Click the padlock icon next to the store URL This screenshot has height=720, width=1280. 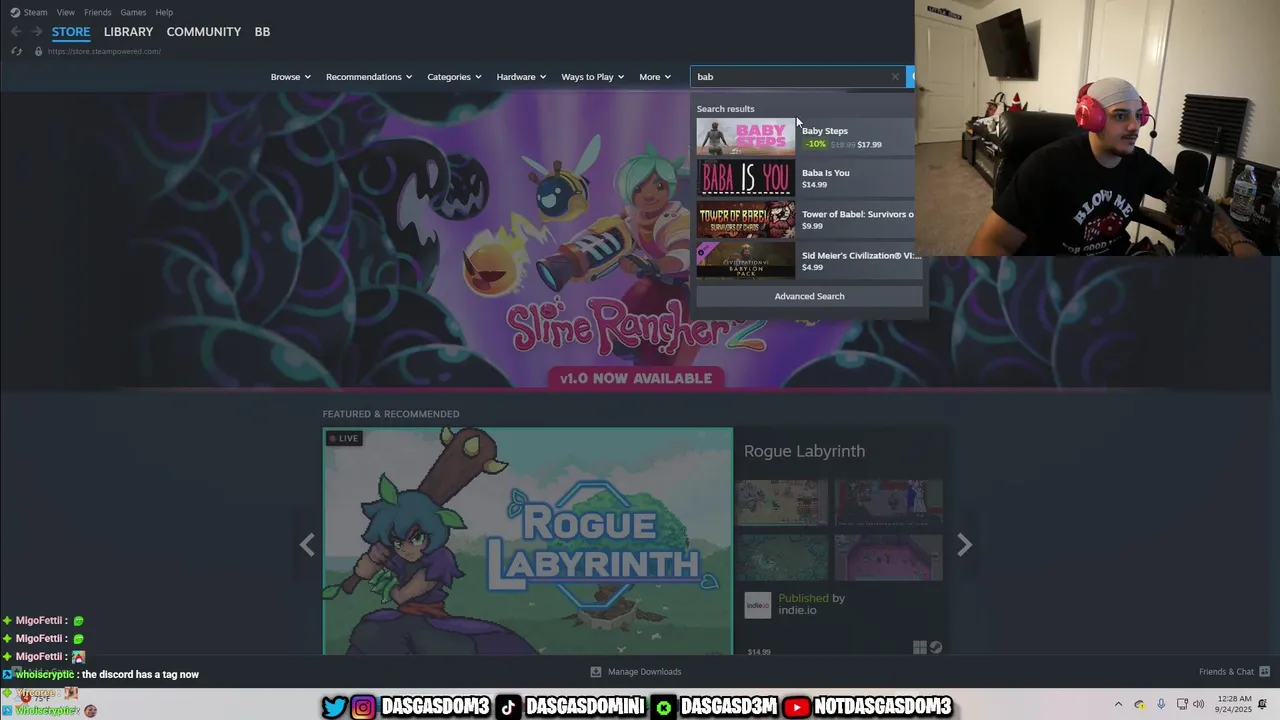click(38, 51)
